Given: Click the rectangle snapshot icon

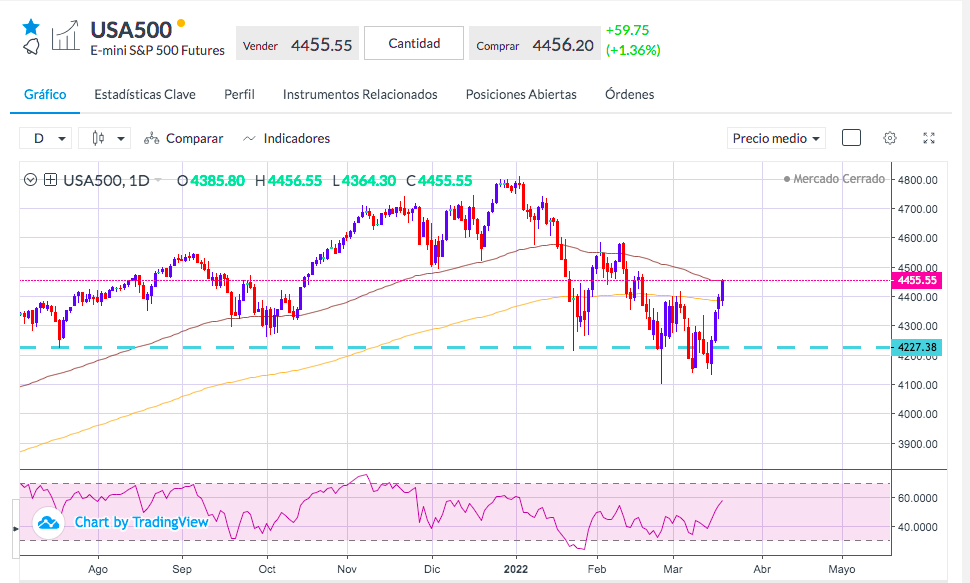Looking at the screenshot, I should (851, 137).
